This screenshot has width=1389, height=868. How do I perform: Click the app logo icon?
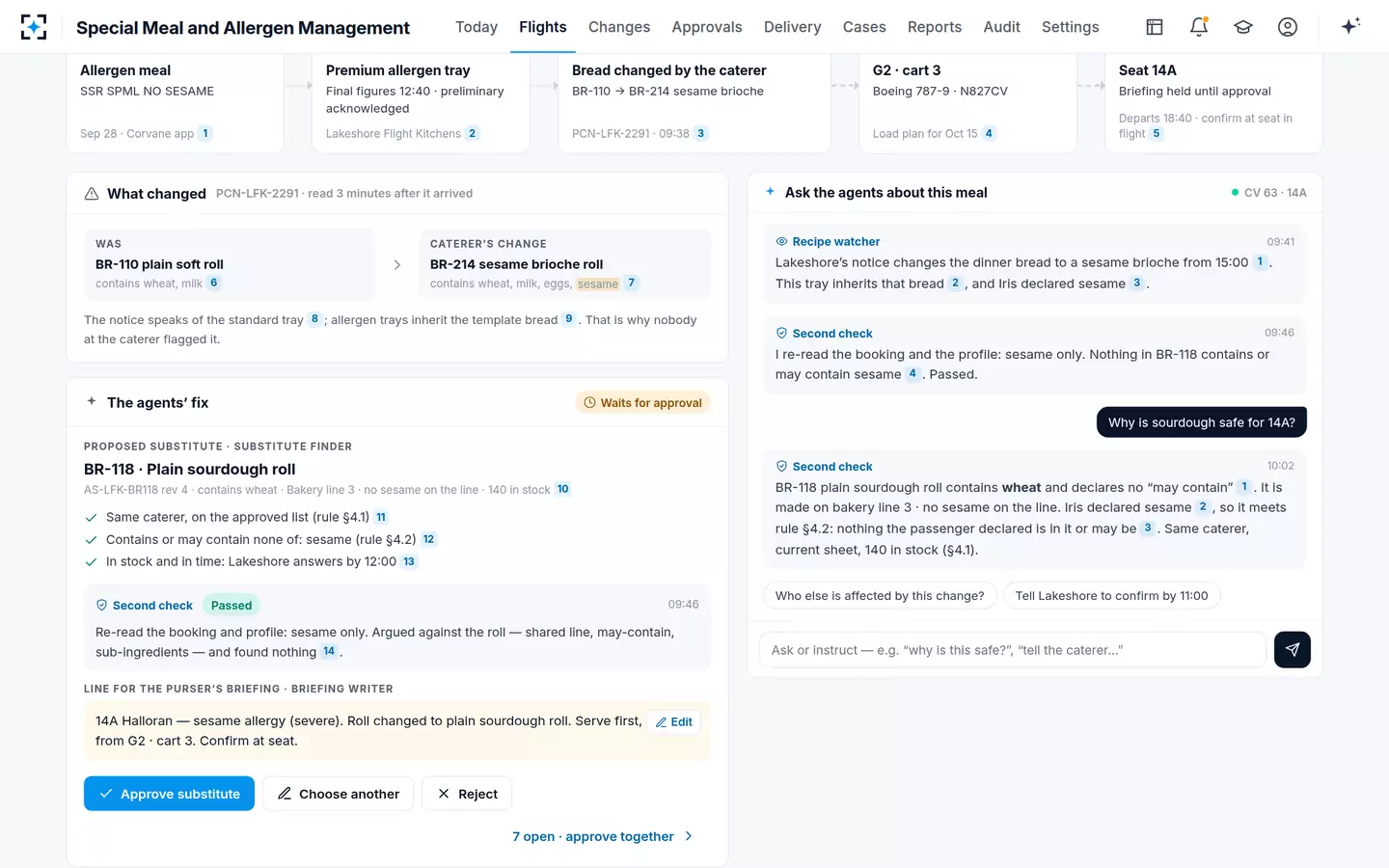coord(34,27)
